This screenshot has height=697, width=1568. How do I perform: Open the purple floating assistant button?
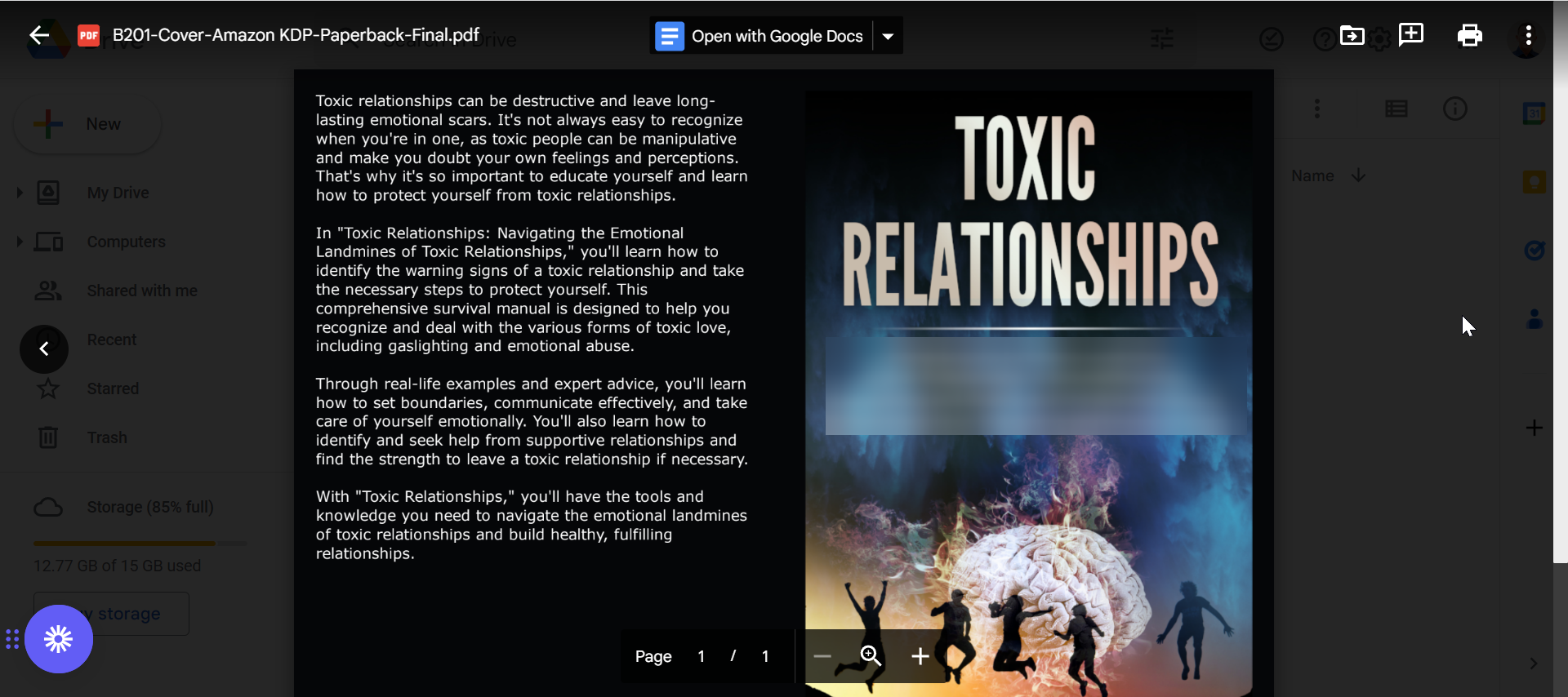tap(59, 639)
